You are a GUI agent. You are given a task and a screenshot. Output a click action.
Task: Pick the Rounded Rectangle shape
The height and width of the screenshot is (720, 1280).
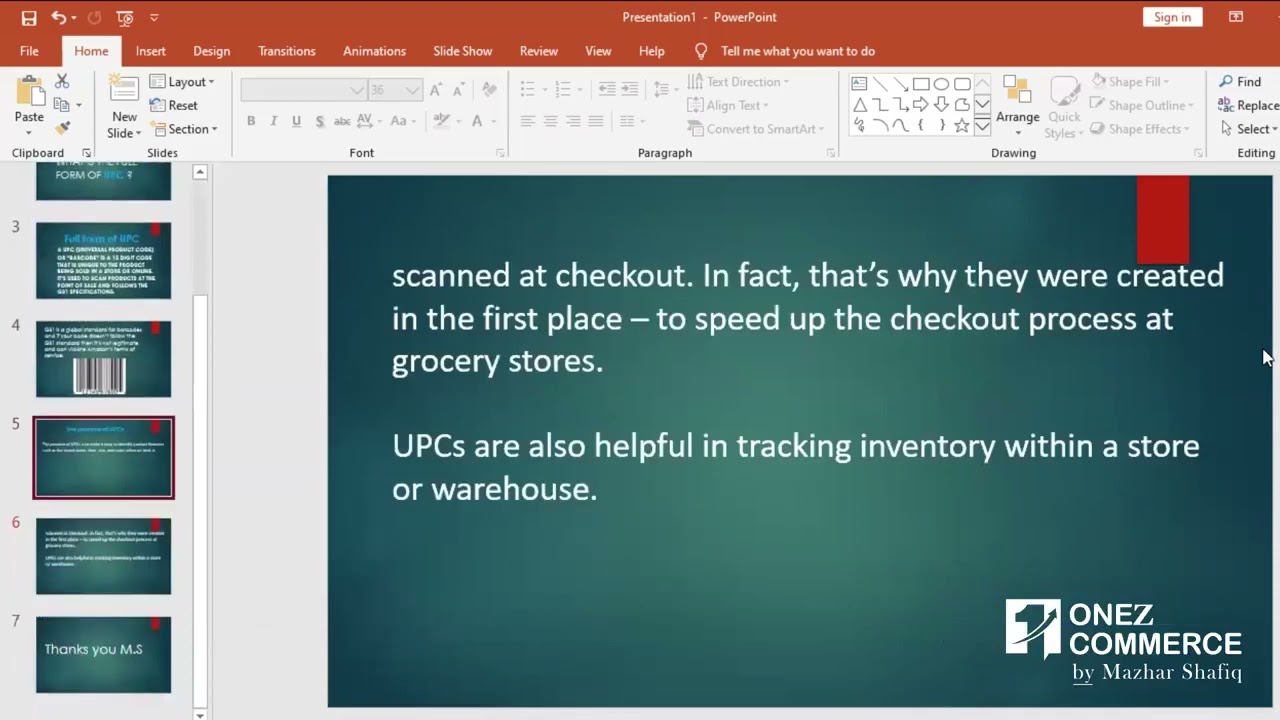click(x=962, y=84)
